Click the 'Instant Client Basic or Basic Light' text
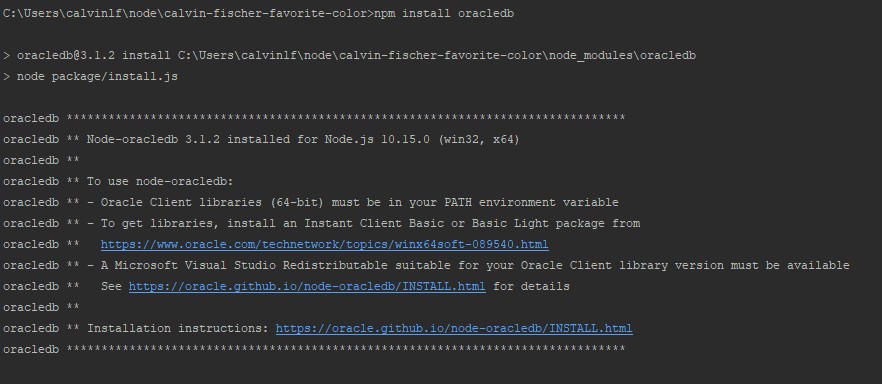Image resolution: width=882 pixels, height=384 pixels. (x=426, y=224)
